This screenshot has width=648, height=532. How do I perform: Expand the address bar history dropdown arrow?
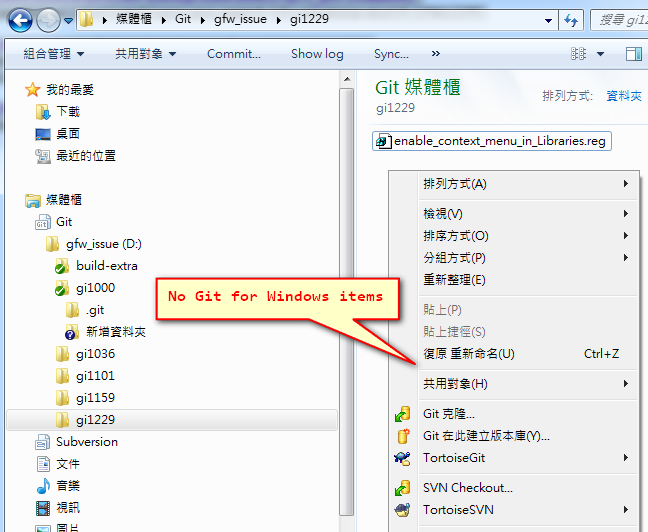(548, 20)
